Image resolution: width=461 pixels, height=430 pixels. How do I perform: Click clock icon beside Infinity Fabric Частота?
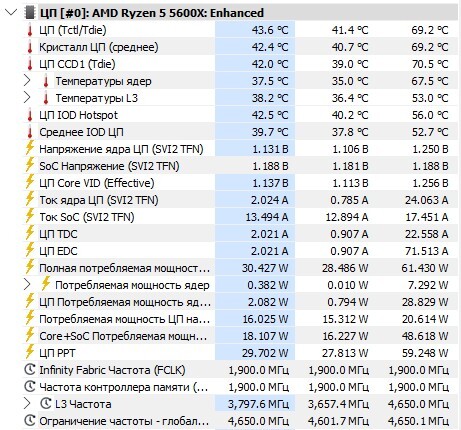(x=30, y=370)
